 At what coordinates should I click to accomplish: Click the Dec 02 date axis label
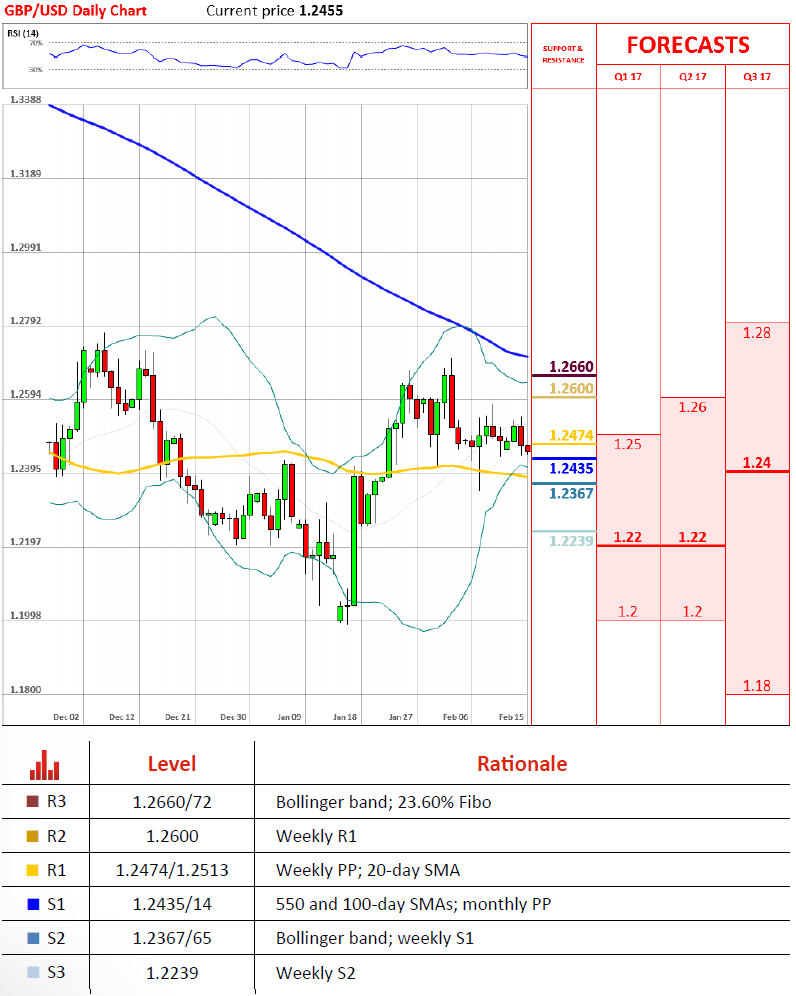coord(66,717)
